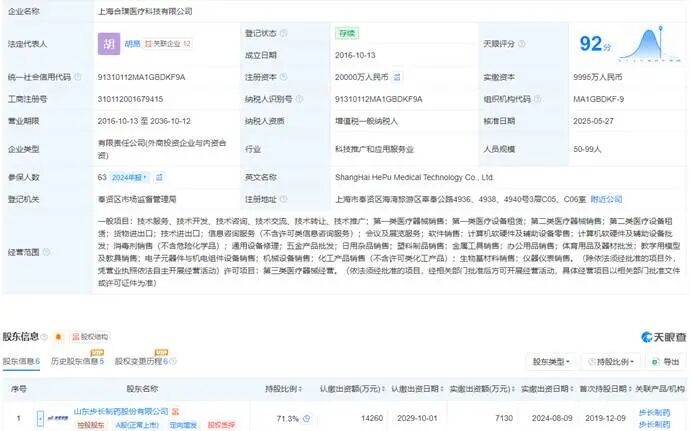
Task: Sort by 首次持股日期 column header
Action: [606, 389]
